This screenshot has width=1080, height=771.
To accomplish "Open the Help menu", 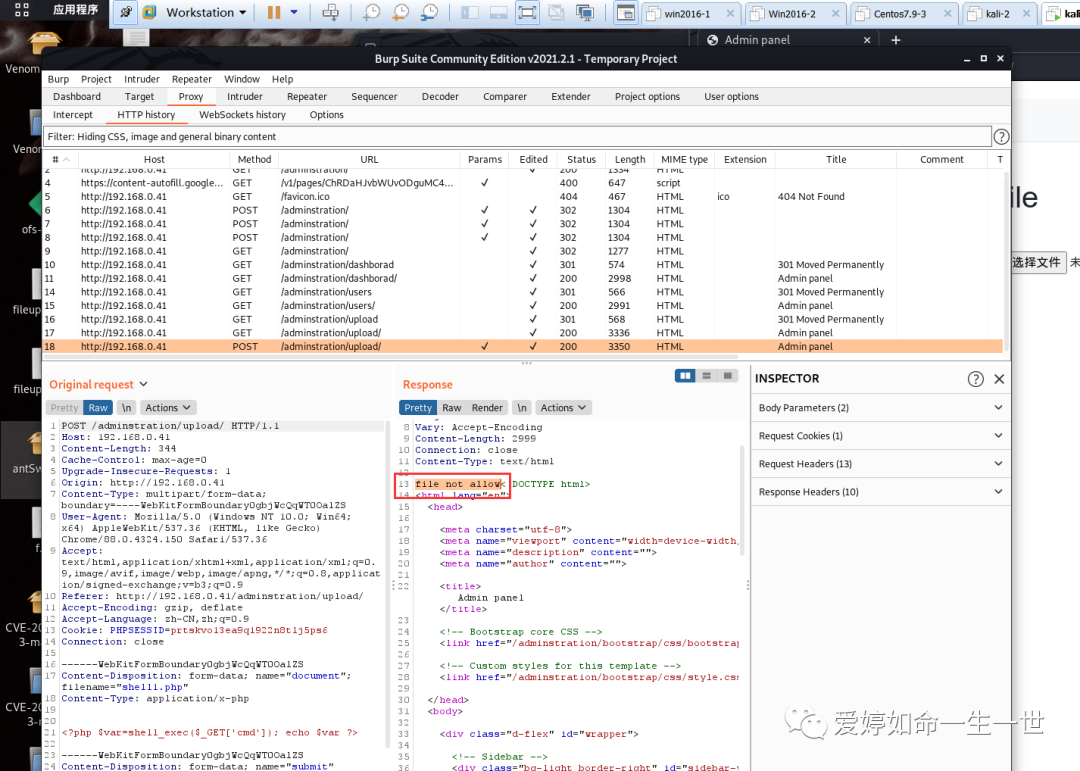I will coord(282,79).
